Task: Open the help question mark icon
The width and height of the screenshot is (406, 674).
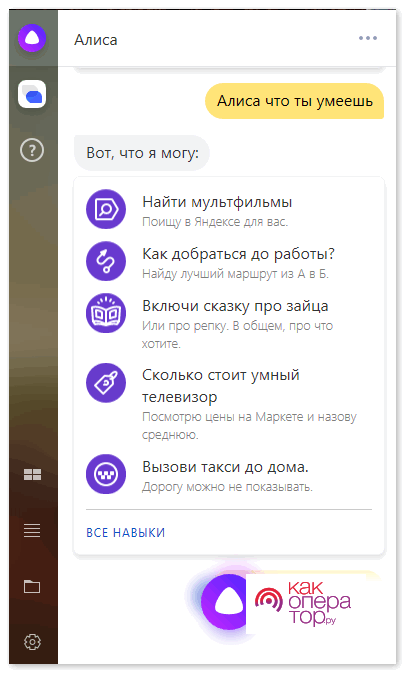Action: point(32,150)
